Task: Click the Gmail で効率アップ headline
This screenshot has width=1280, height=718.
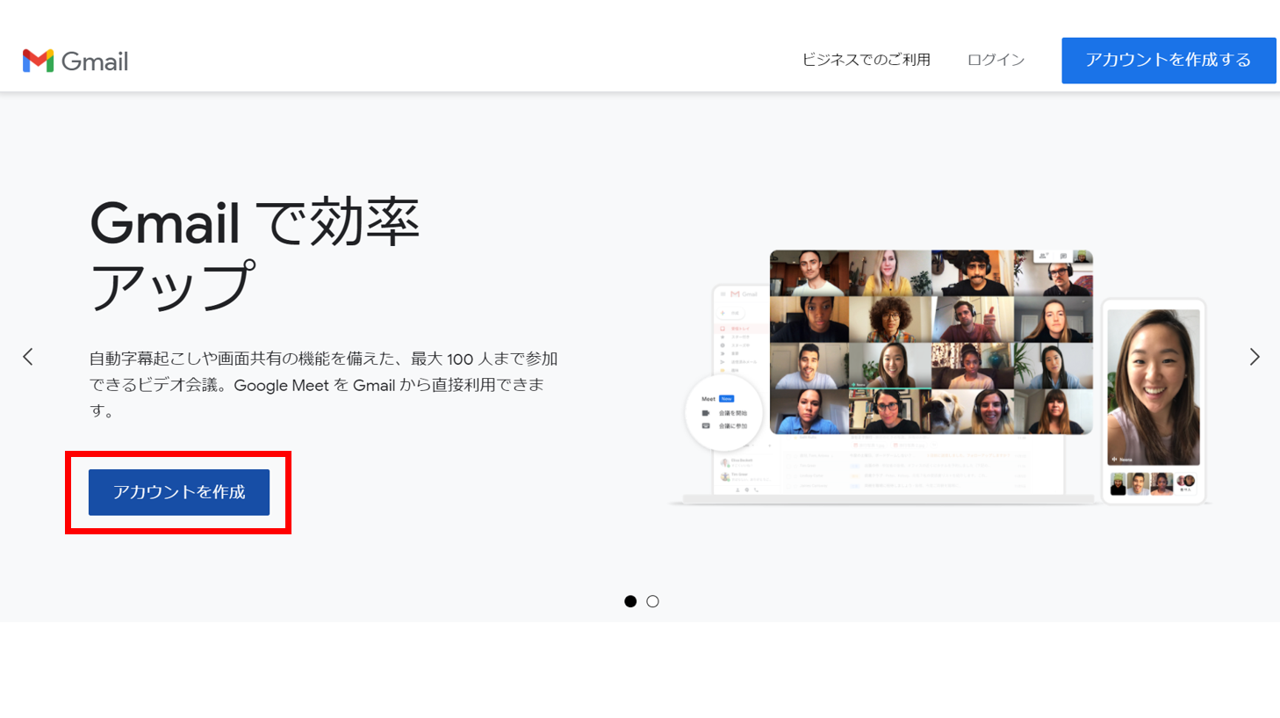Action: tap(255, 254)
